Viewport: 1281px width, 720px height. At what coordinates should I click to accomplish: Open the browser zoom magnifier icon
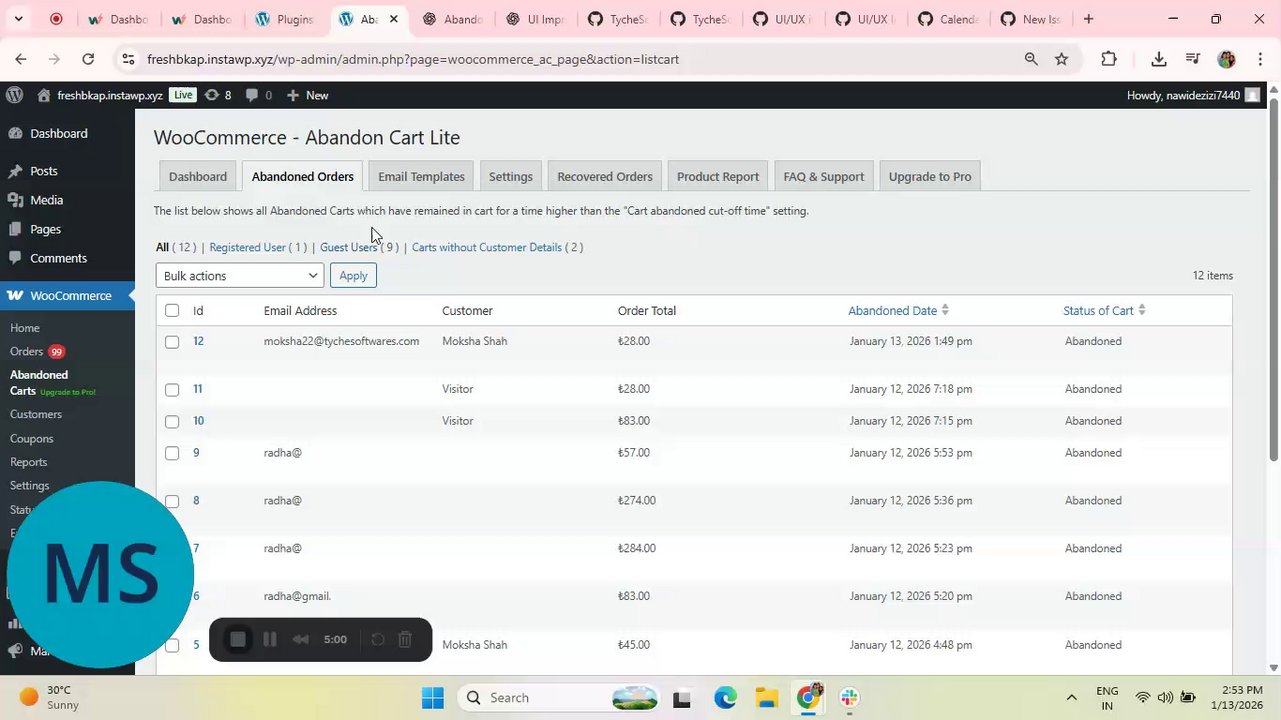[x=1031, y=59]
